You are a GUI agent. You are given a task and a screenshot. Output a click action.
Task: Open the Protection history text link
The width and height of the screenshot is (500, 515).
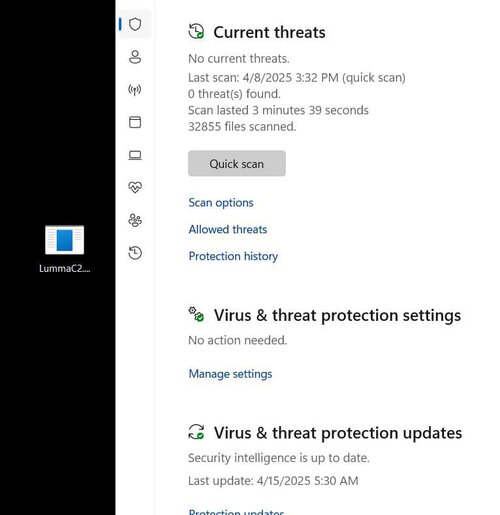pyautogui.click(x=233, y=256)
